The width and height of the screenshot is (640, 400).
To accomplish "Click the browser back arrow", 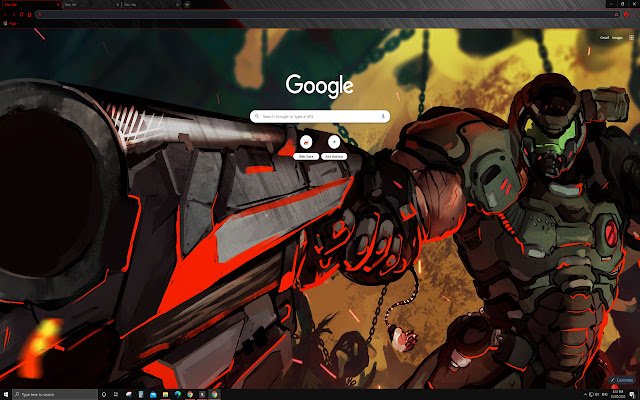I will pyautogui.click(x=5, y=14).
